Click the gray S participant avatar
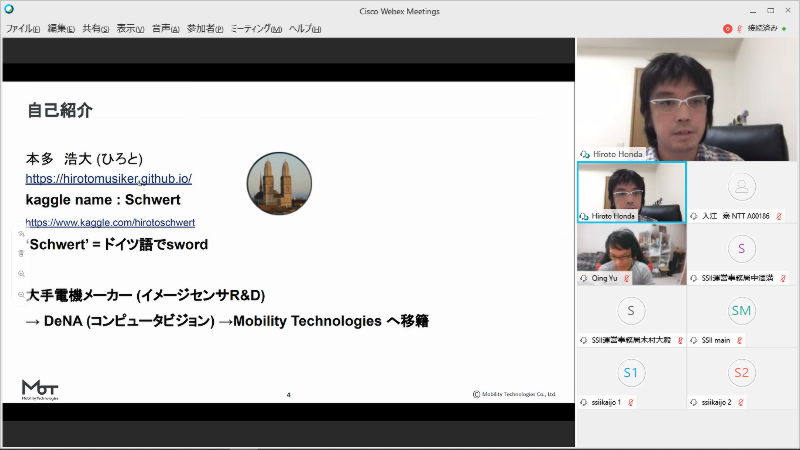Viewport: 800px width, 450px height. tap(631, 311)
